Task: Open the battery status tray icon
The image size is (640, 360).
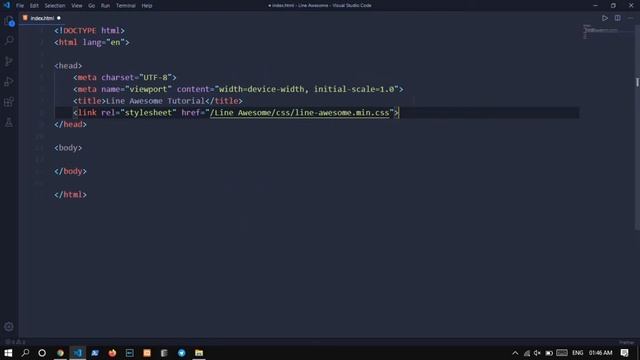Action: click(549, 353)
